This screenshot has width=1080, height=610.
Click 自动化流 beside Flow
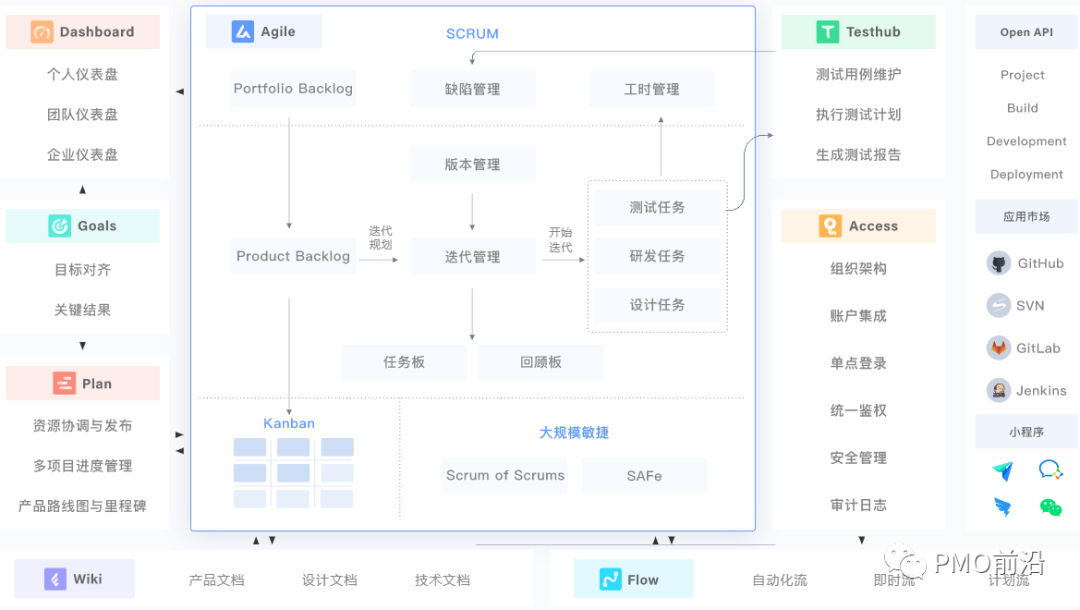(x=780, y=580)
